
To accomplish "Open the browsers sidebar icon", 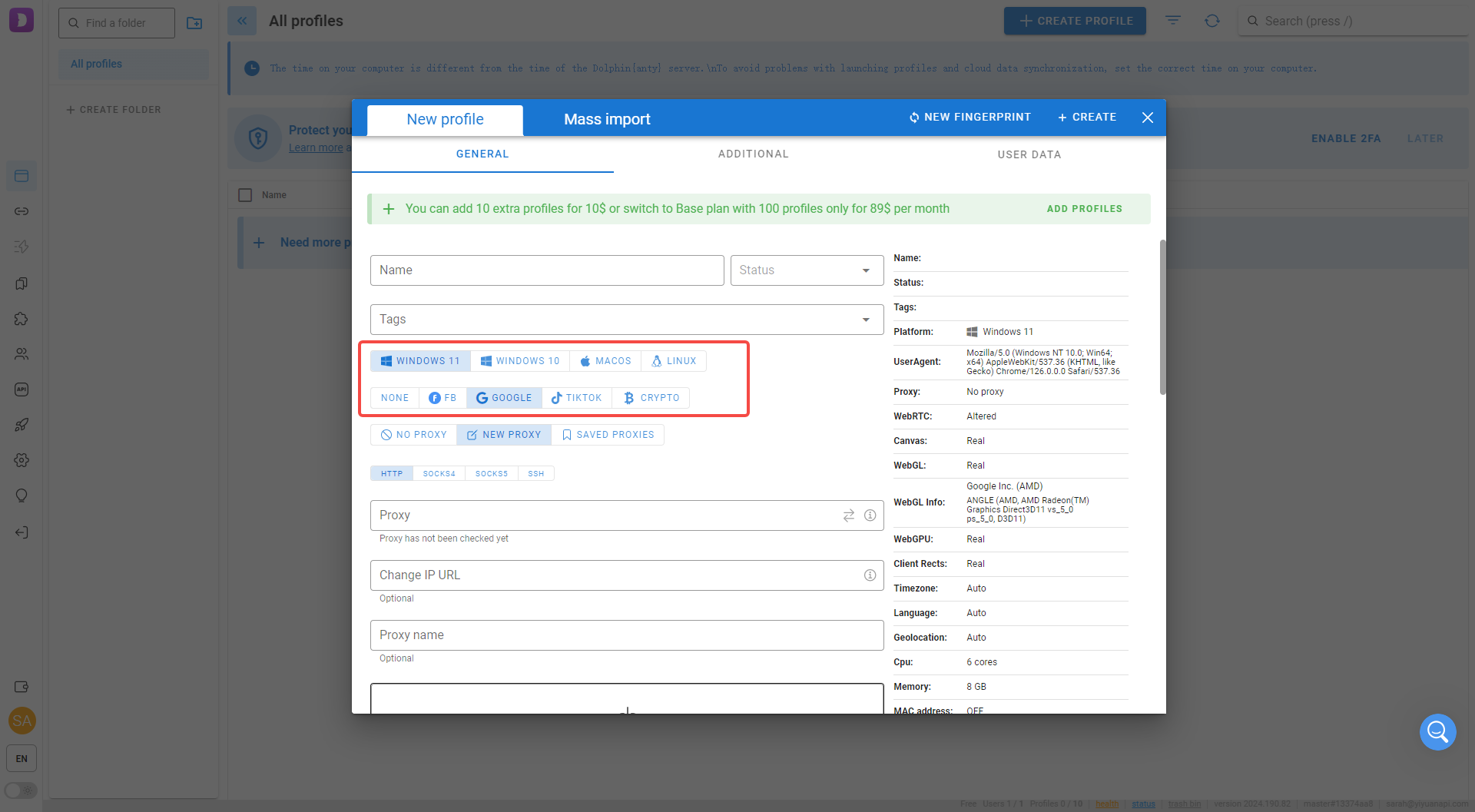I will 22,176.
